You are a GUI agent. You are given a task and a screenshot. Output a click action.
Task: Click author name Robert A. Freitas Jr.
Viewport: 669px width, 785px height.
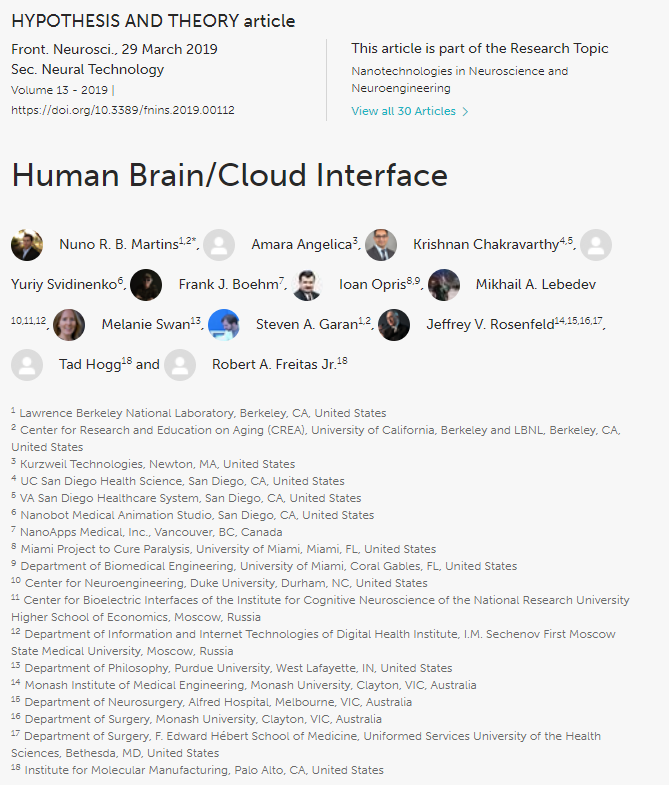tap(274, 364)
